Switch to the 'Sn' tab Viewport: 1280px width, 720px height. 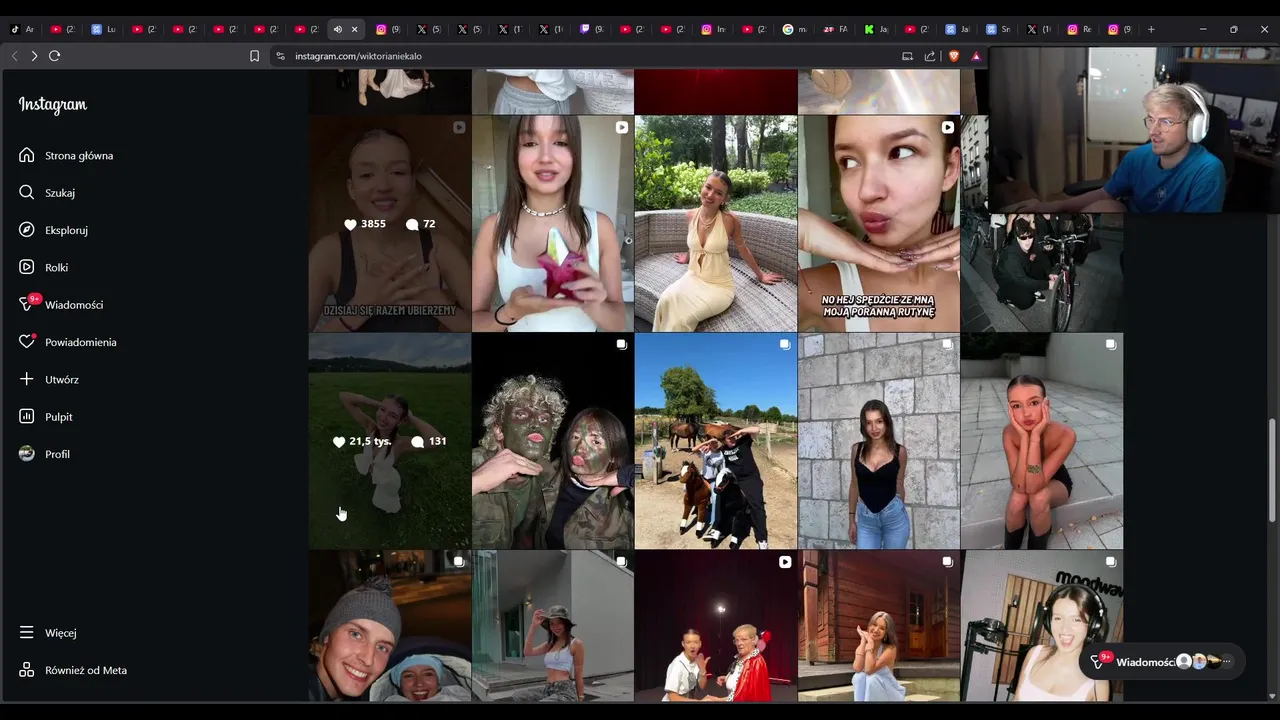click(x=999, y=29)
